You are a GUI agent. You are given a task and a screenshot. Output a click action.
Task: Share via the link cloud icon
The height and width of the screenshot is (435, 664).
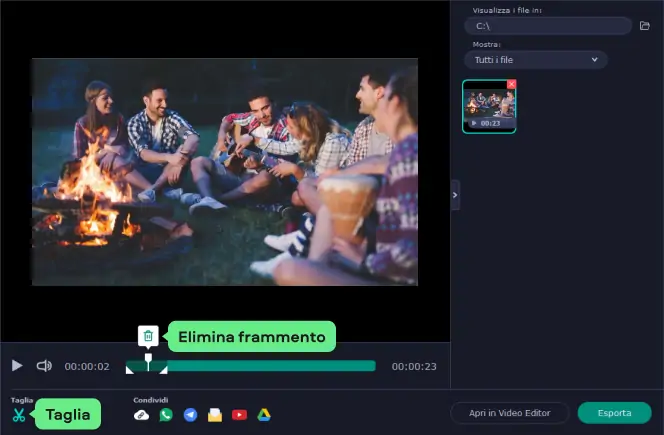pyautogui.click(x=141, y=415)
